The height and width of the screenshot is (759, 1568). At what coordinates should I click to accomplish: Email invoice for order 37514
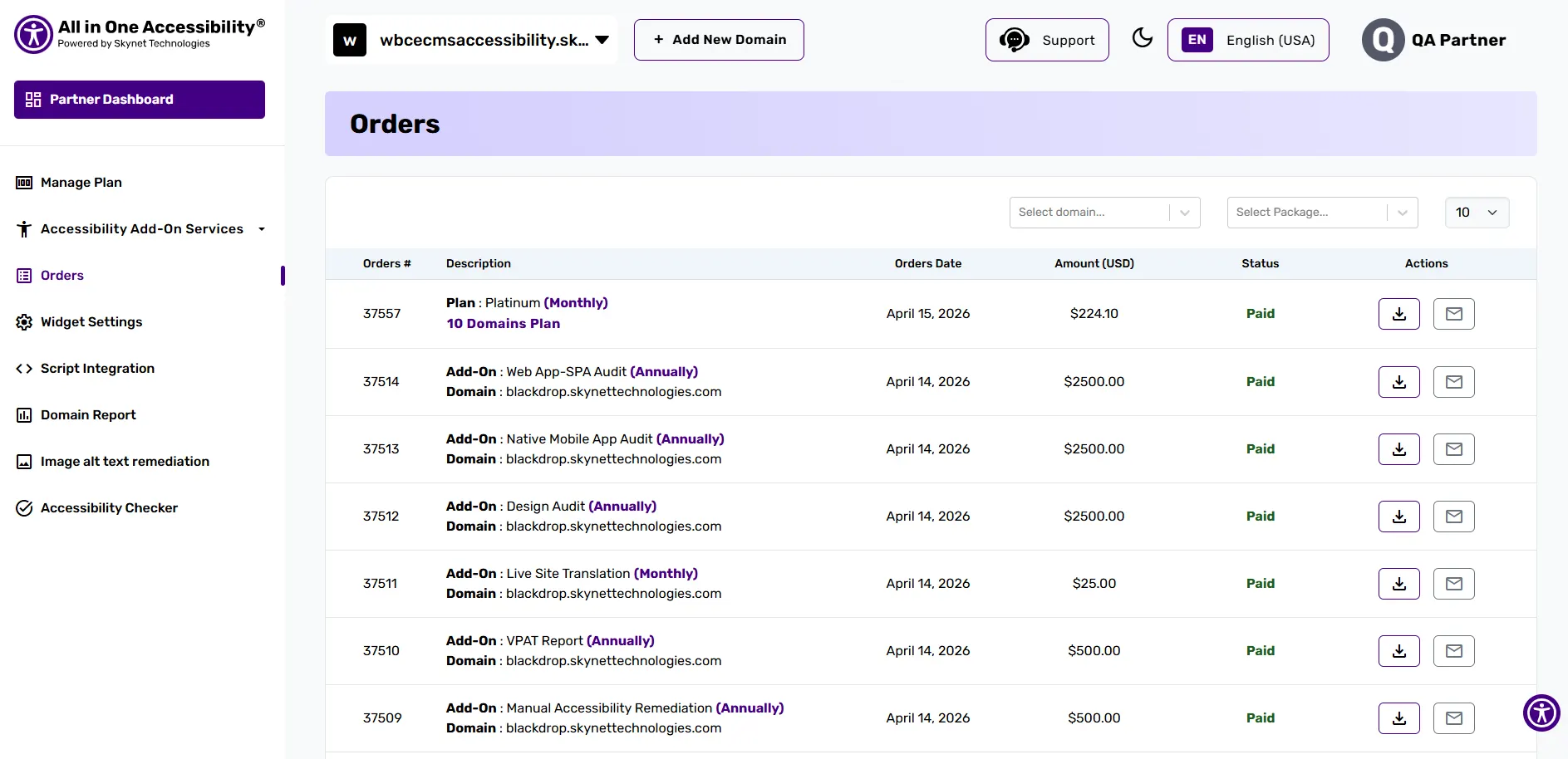(1454, 382)
